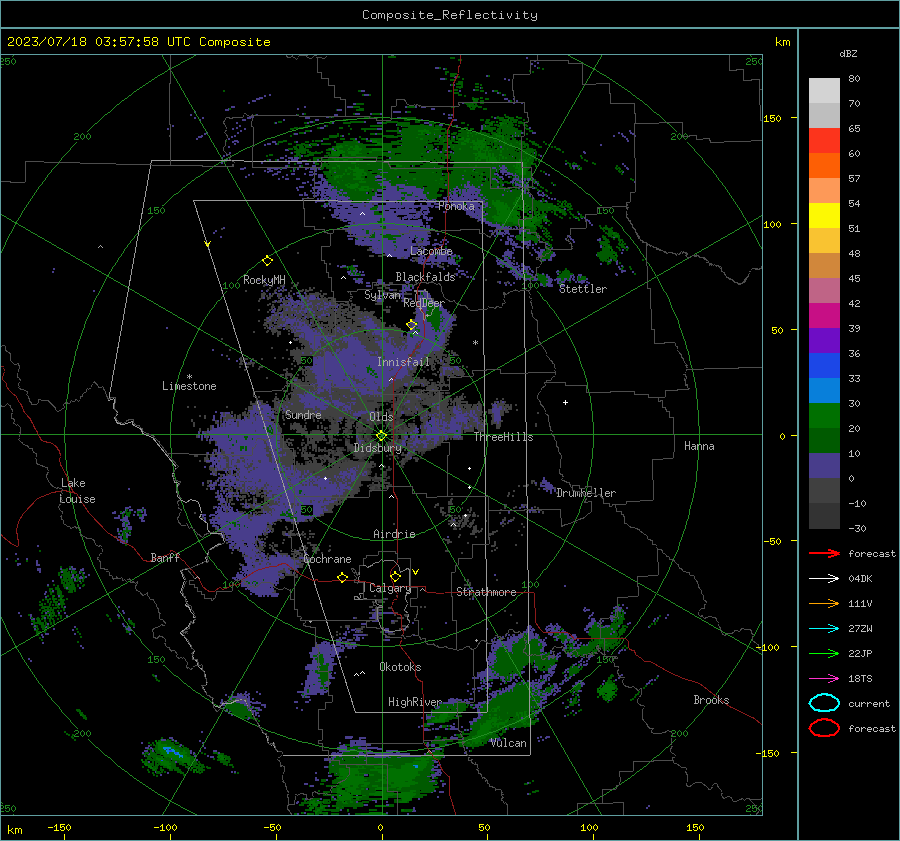Click the white 04DK arrow in legend
The image size is (900, 841).
tap(824, 579)
